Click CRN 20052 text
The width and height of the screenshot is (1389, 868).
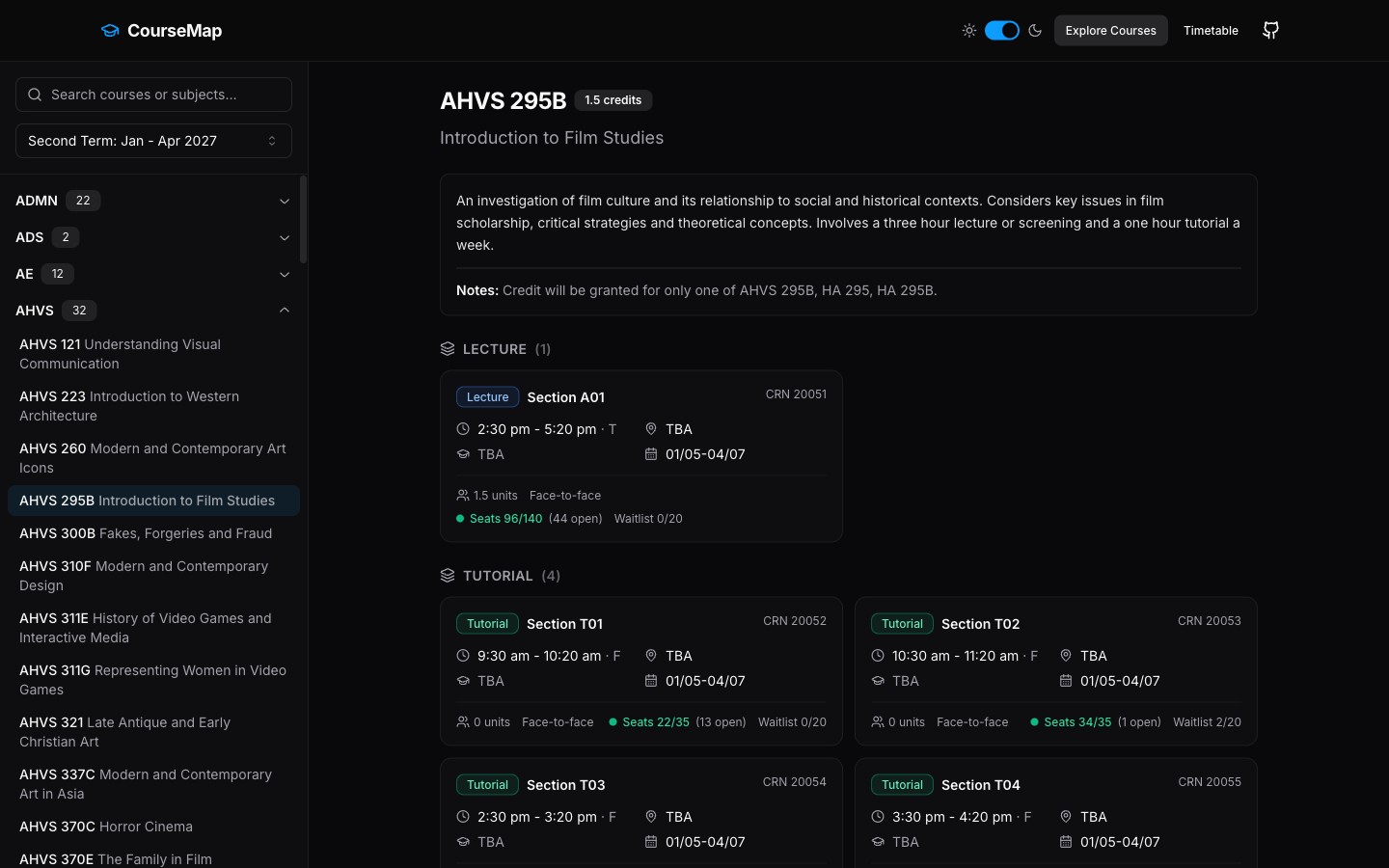(795, 621)
